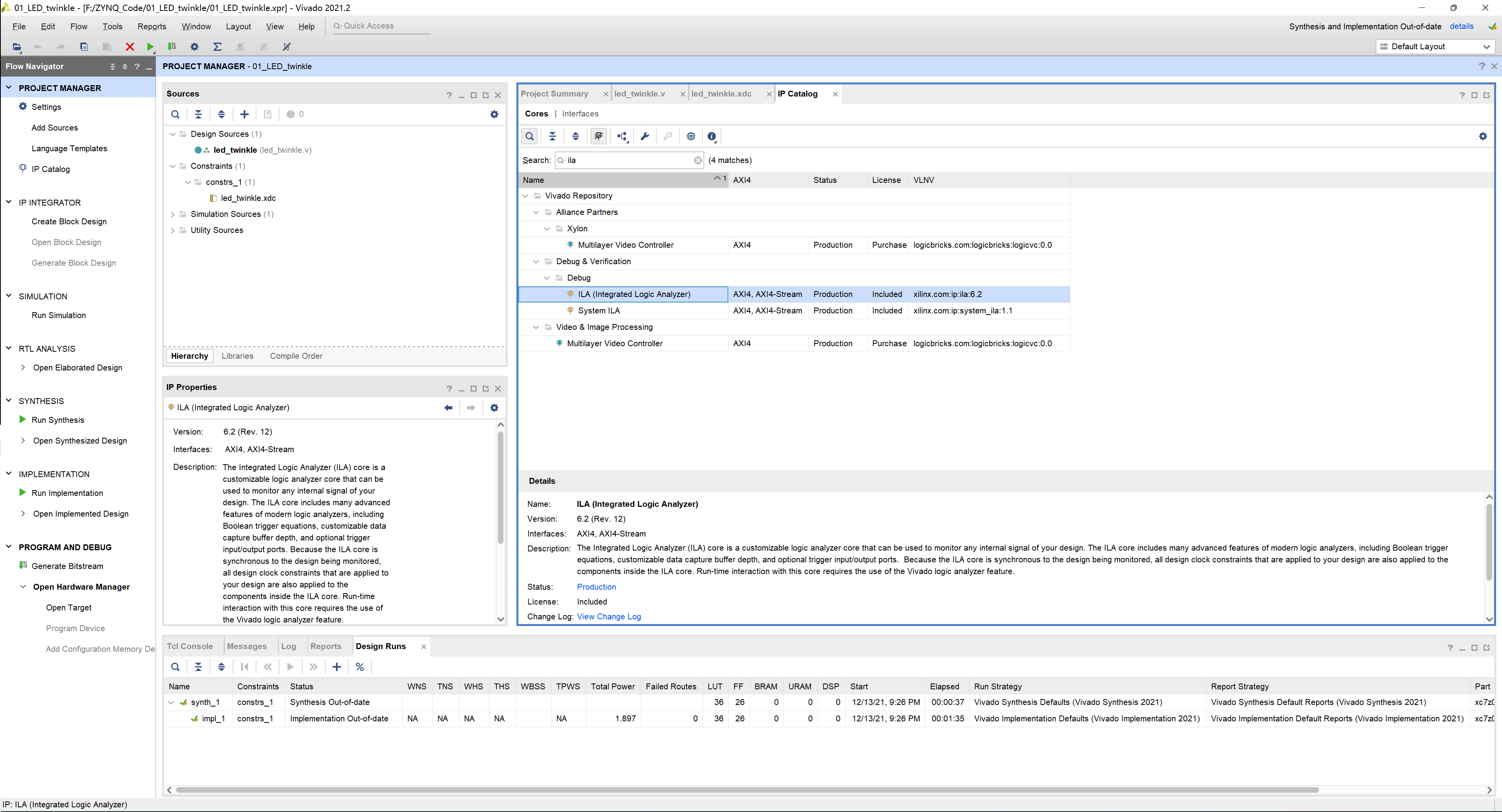Screen dimensions: 1502x812
Task: Select the IP Catalog tab
Action: tap(800, 93)
